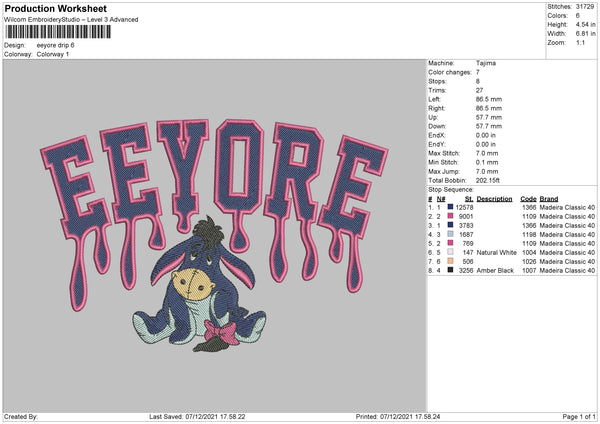Click the navy swatch beside 12578 stitches

pos(450,207)
